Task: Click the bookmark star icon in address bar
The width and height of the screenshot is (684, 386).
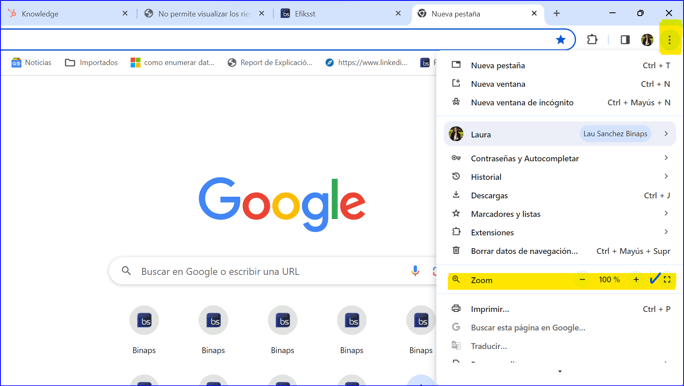Action: click(561, 40)
